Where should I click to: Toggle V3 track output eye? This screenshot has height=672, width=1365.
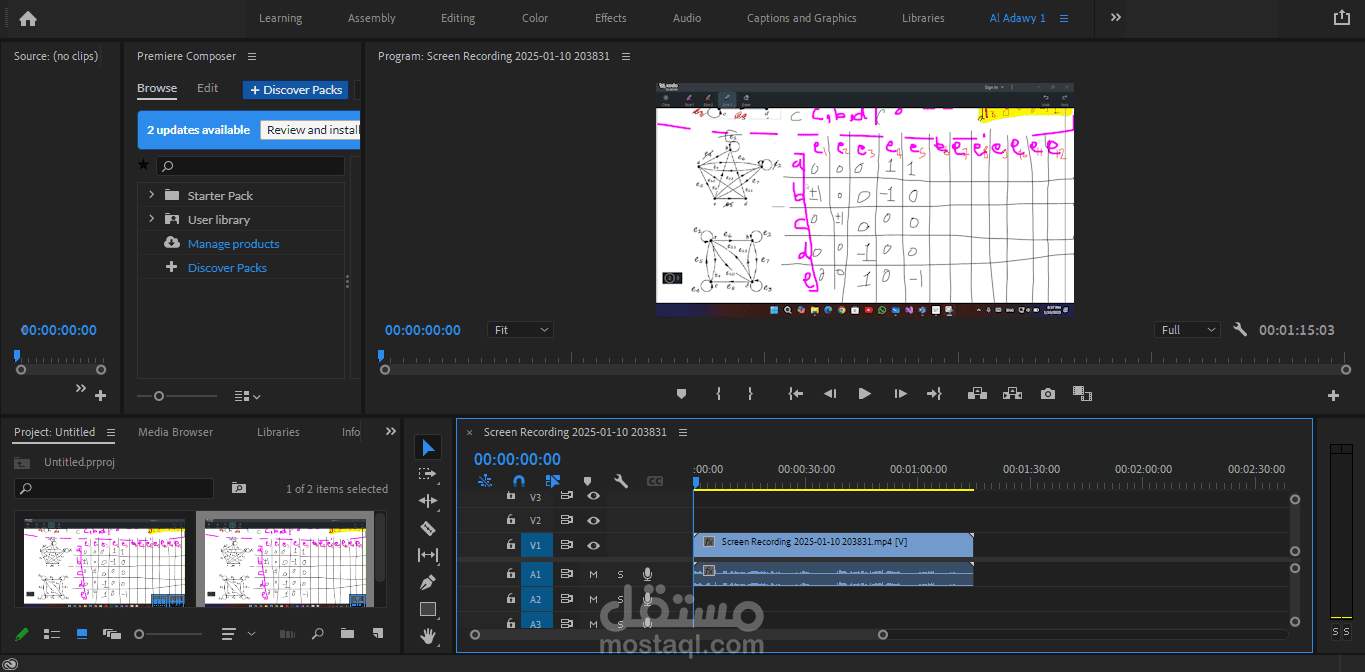pos(593,496)
